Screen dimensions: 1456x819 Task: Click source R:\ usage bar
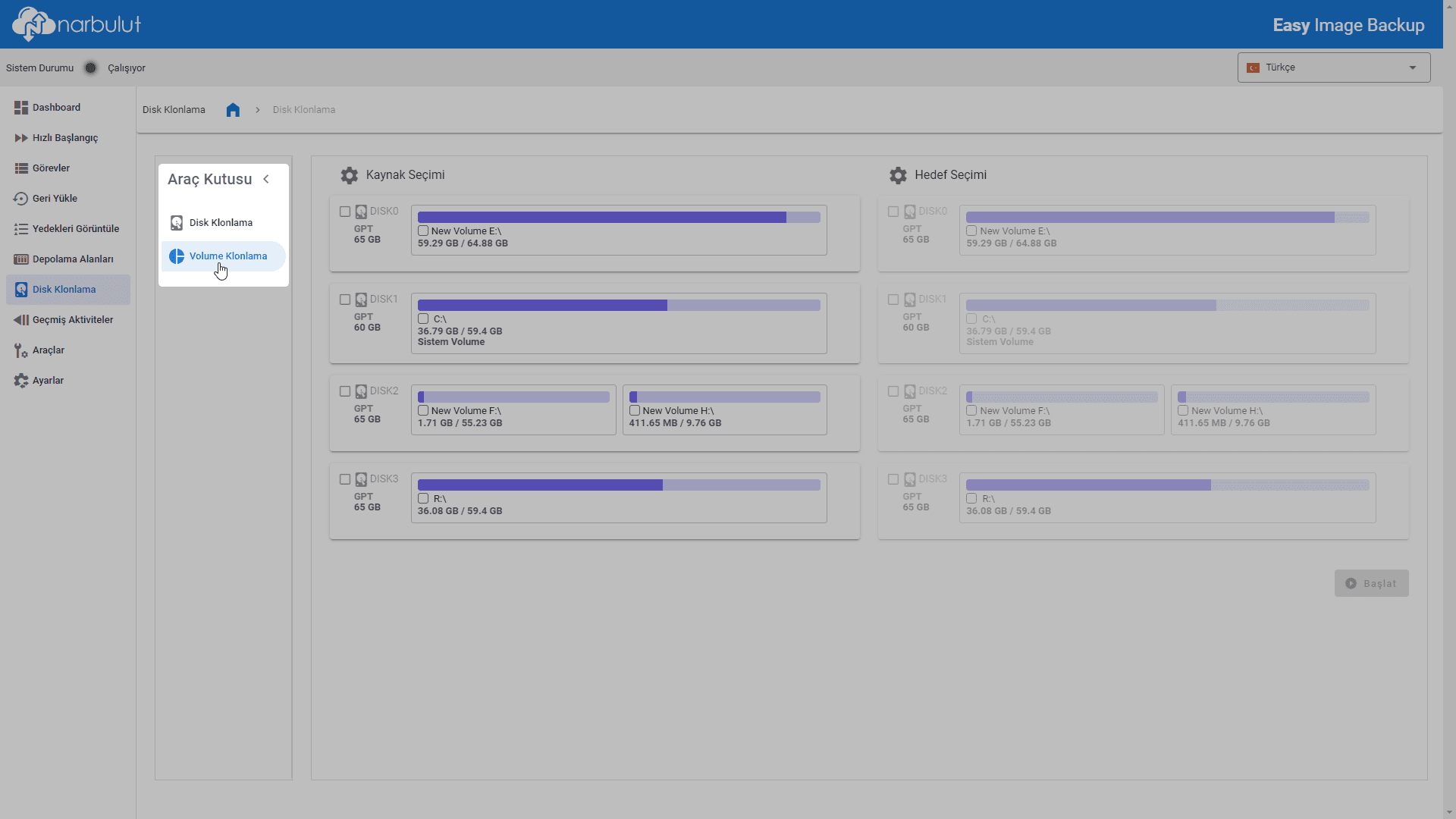pyautogui.click(x=619, y=485)
